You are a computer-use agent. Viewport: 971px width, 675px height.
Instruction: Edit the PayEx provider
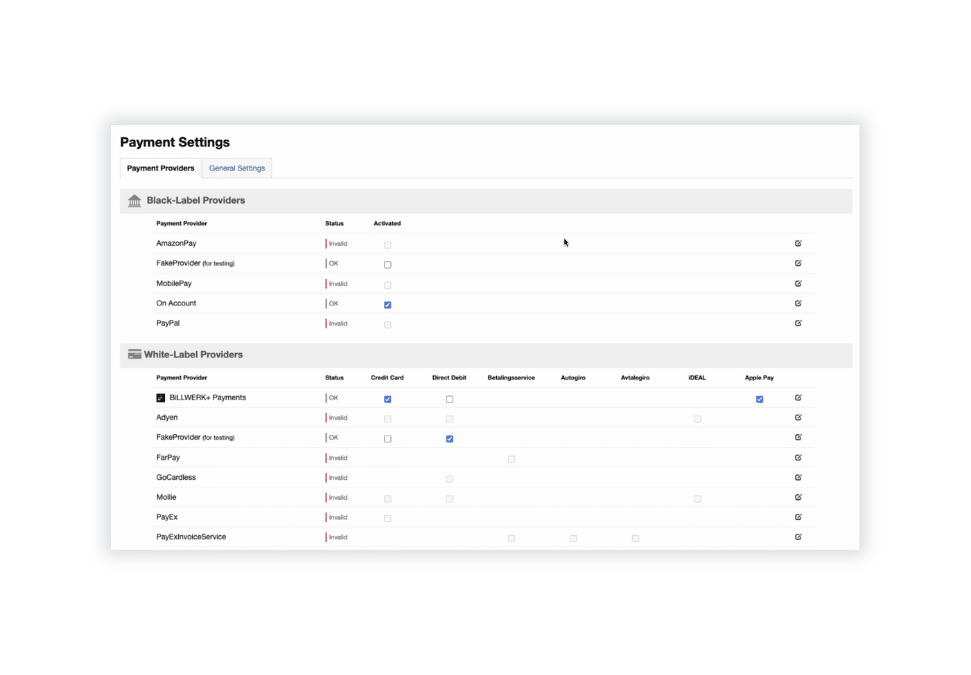(798, 517)
